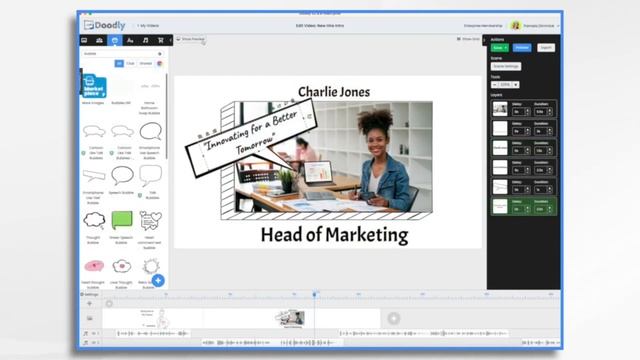Select the top photo layer thumbnail
Image resolution: width=640 pixels, height=360 pixels.
pyautogui.click(x=500, y=109)
